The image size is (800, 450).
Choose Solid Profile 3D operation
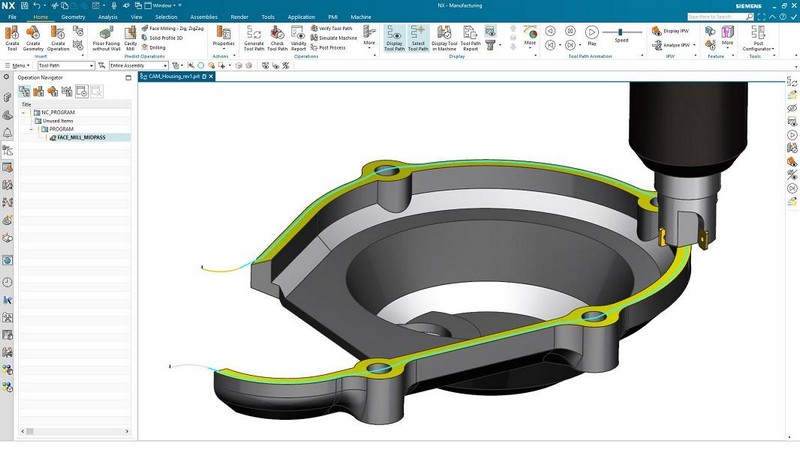pos(162,38)
